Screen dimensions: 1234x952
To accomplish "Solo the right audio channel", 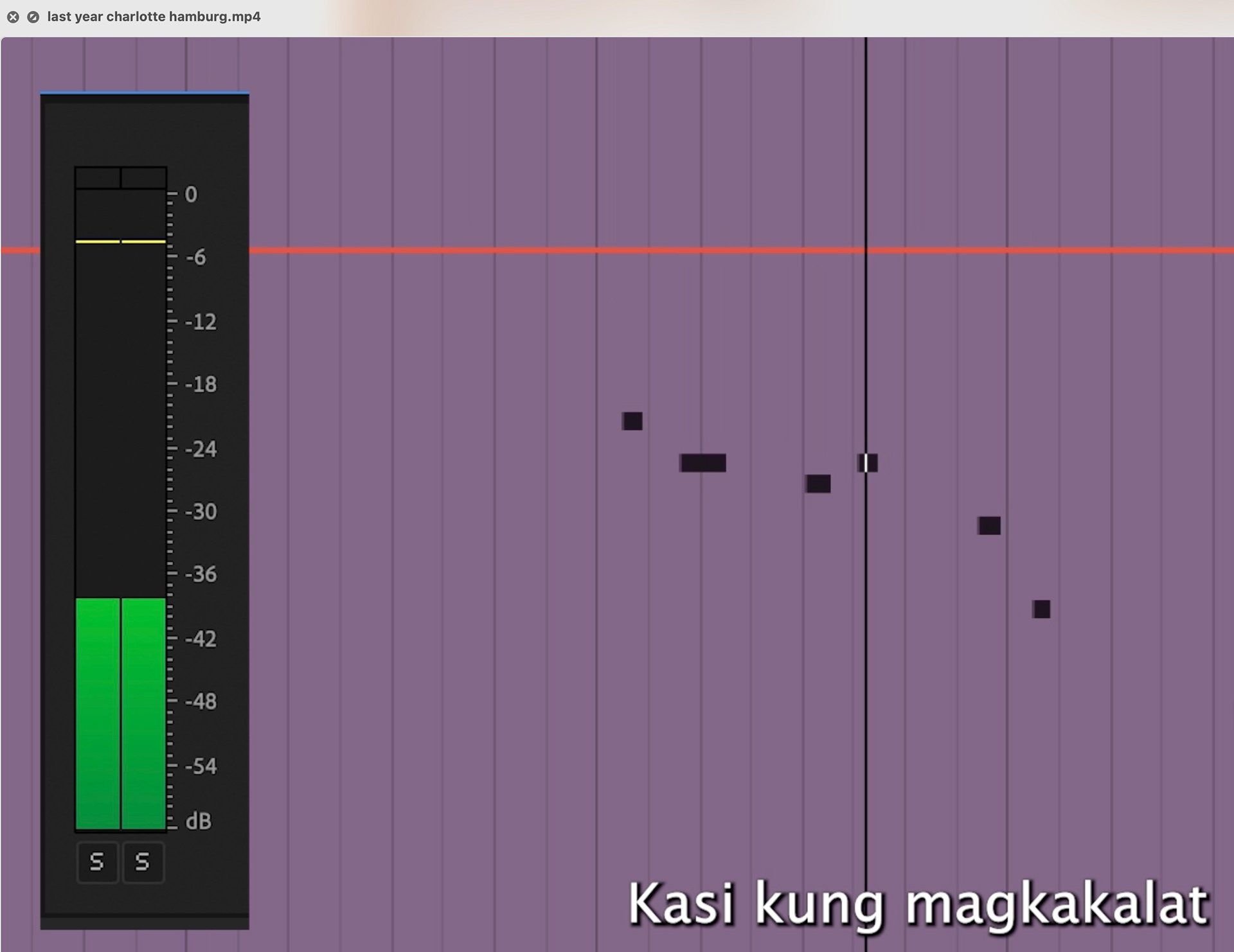I will pos(143,861).
